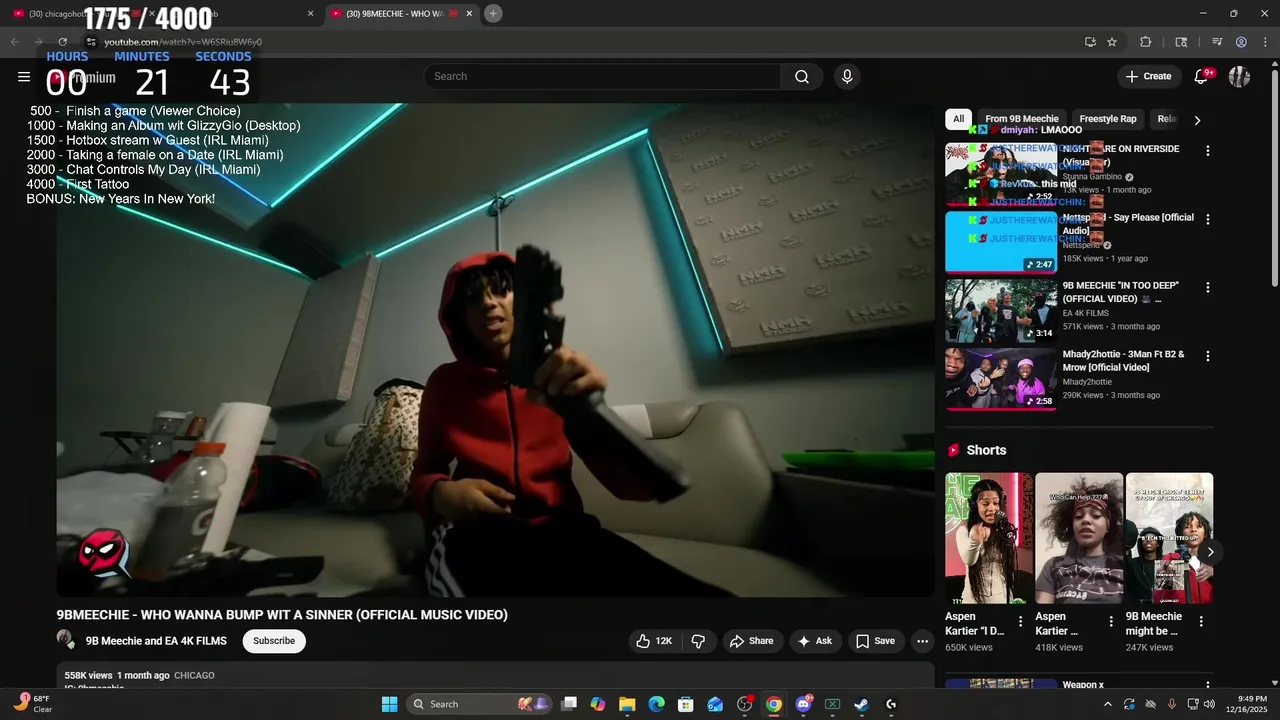
Task: Open the channel avatar beside Subscribe
Action: pyautogui.click(x=66, y=641)
